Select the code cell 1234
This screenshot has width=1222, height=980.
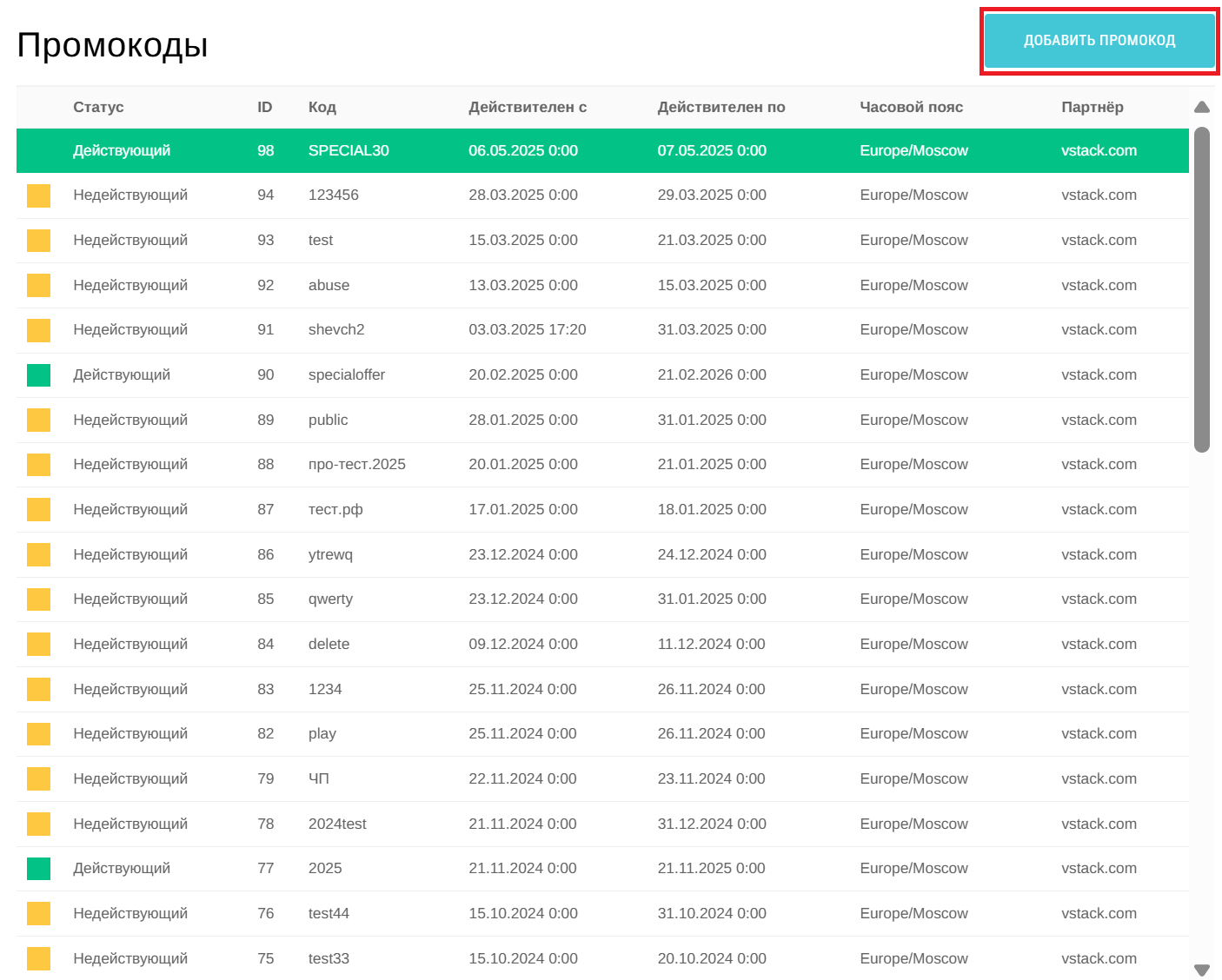point(325,689)
